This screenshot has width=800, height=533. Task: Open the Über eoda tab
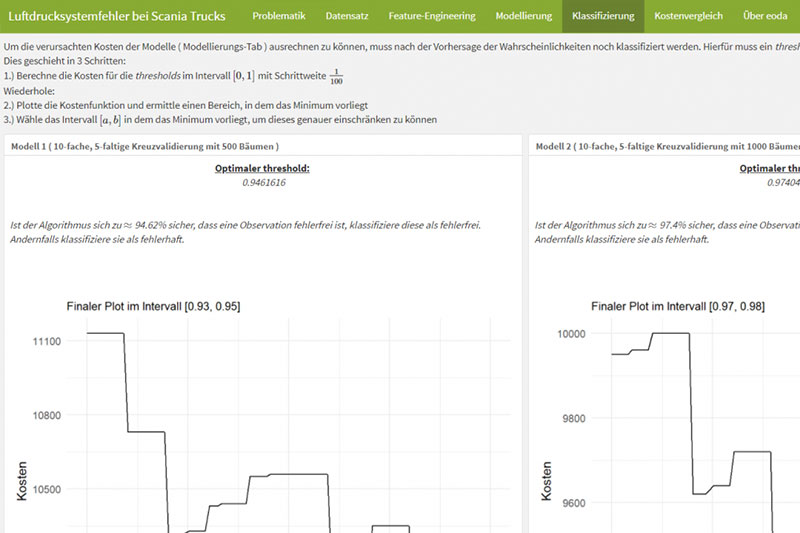coord(765,16)
